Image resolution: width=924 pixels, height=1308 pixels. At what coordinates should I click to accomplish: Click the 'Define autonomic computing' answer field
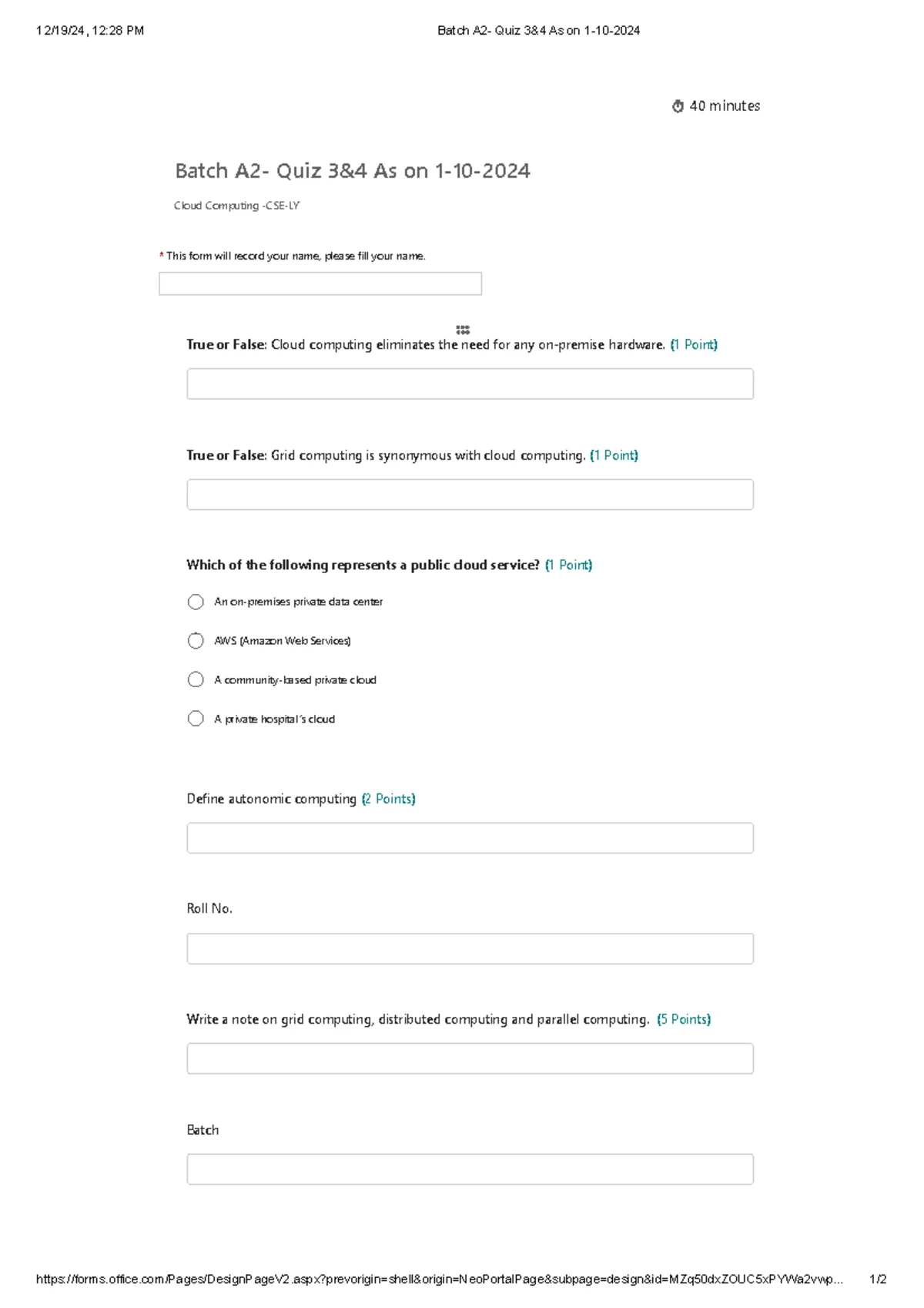tap(470, 838)
